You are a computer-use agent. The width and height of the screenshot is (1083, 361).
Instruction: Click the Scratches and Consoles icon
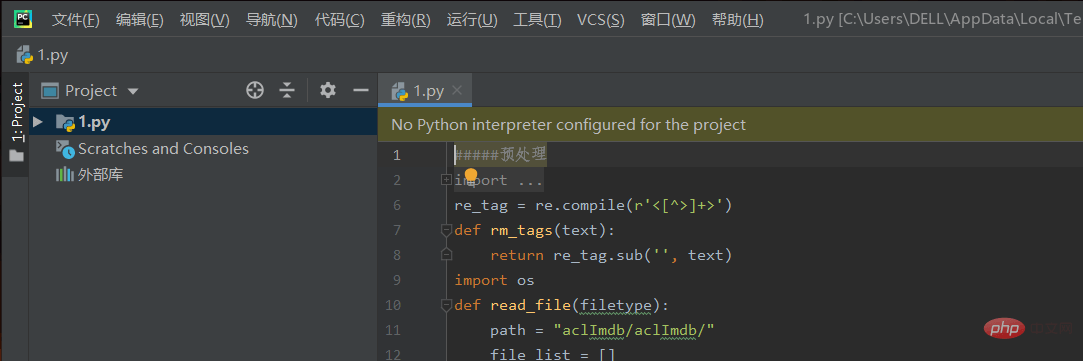[65, 148]
